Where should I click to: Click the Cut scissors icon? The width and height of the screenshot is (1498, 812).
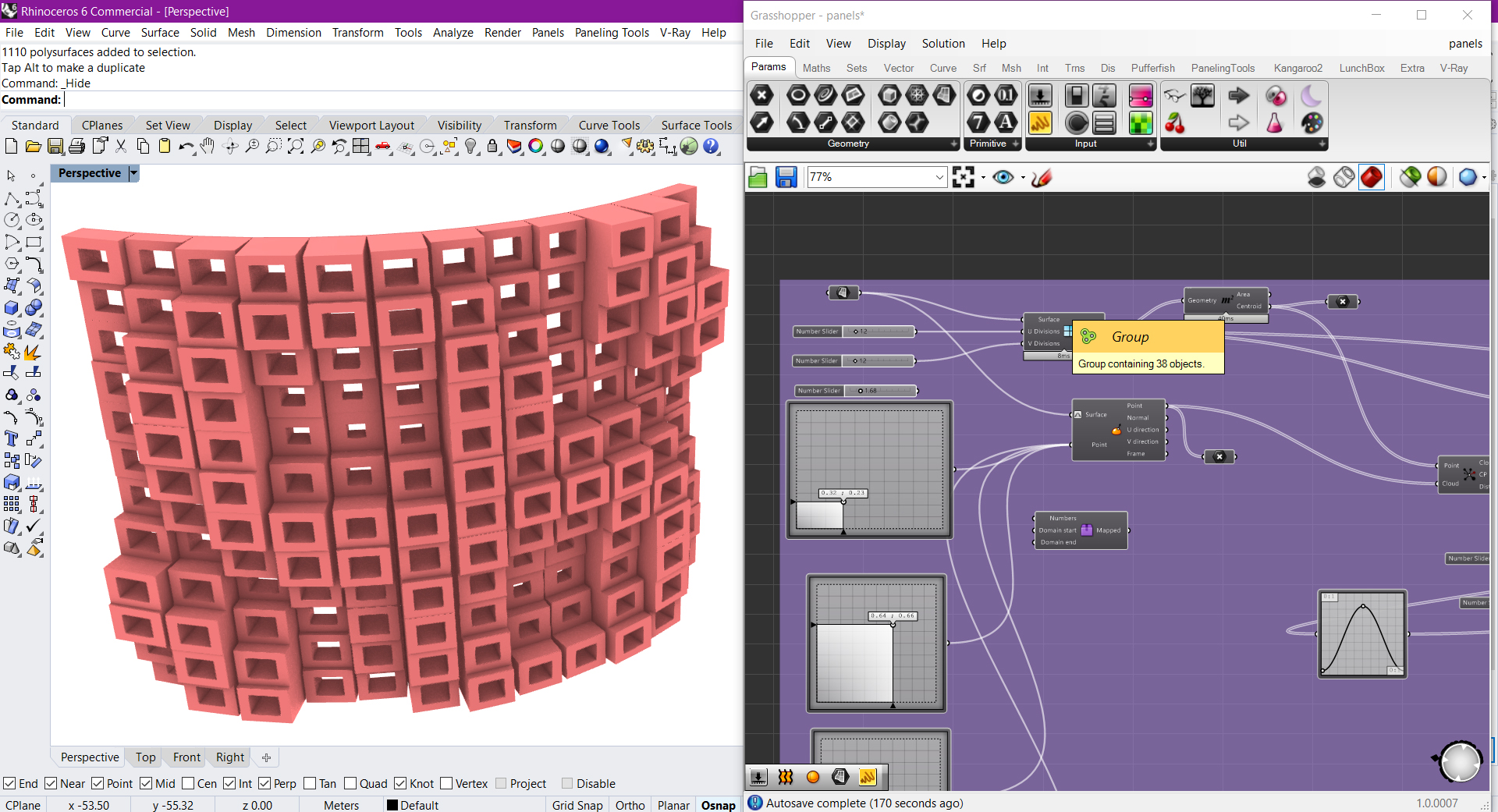pos(121,147)
